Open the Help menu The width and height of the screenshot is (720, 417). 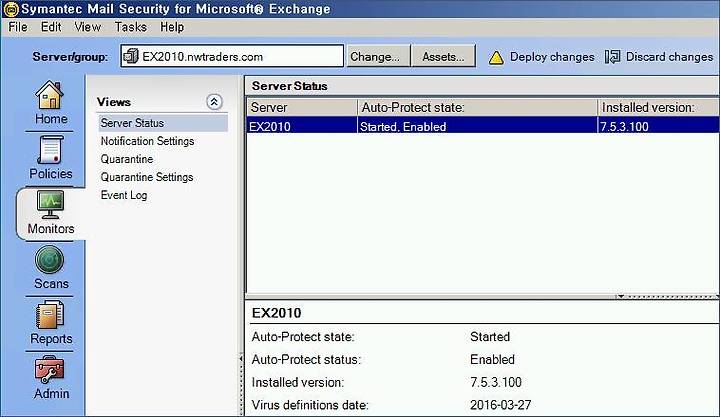[172, 27]
